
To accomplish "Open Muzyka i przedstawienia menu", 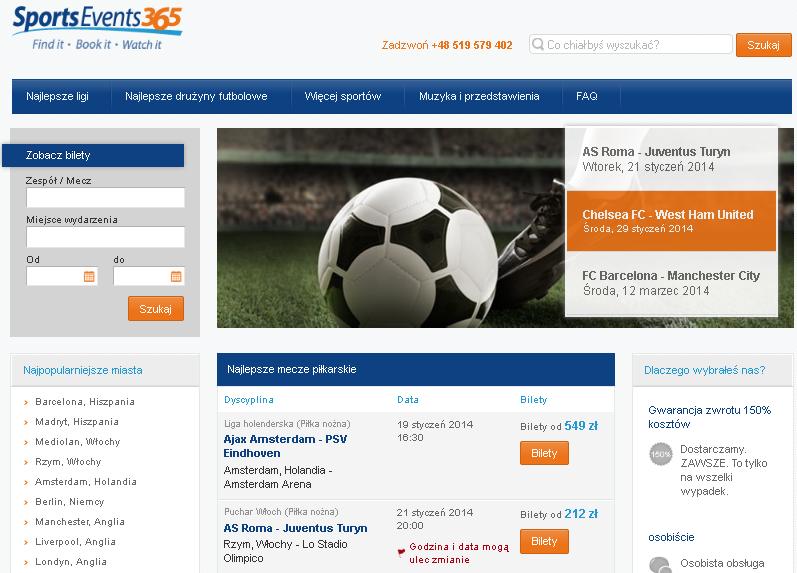I will point(479,96).
